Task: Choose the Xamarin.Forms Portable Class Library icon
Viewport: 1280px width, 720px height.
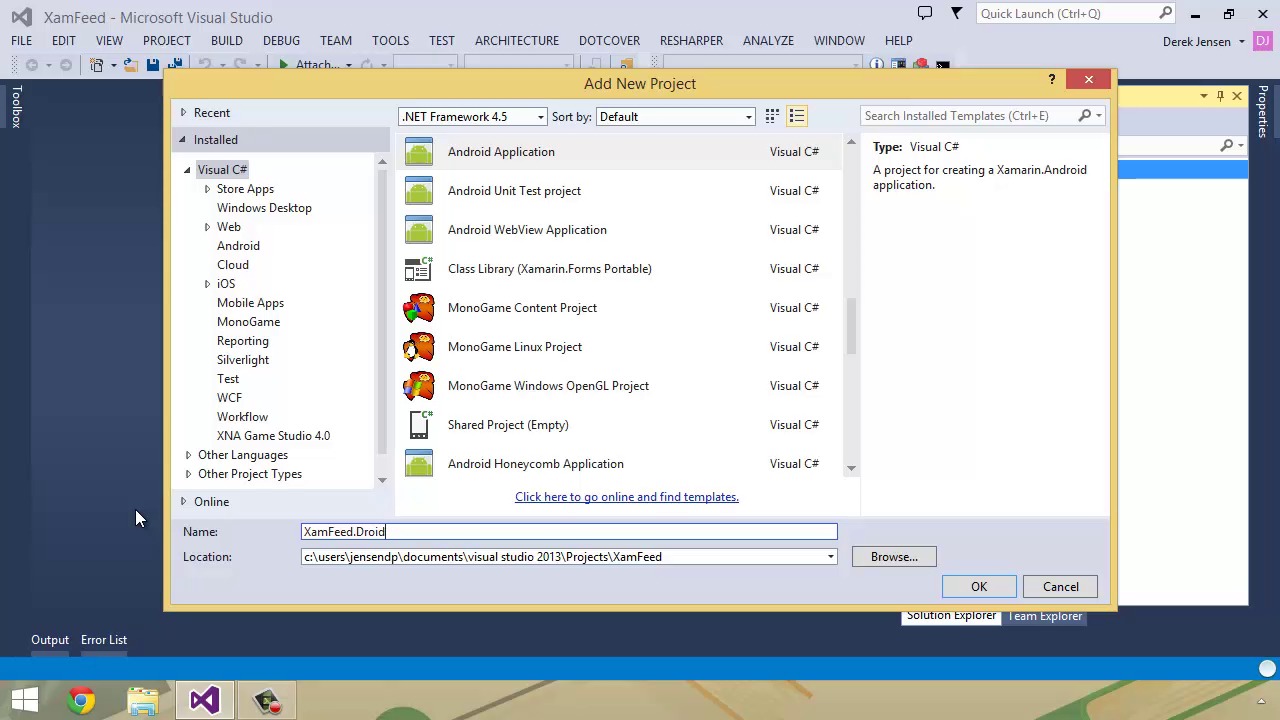Action: (x=419, y=269)
